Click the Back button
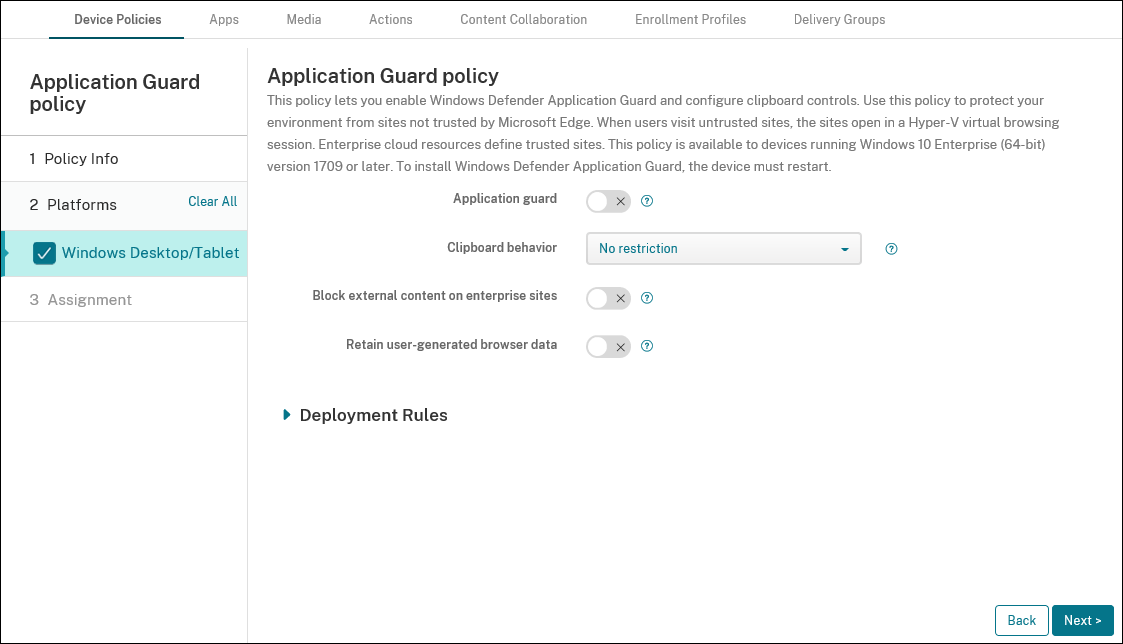Viewport: 1123px width, 644px height. 1021,620
